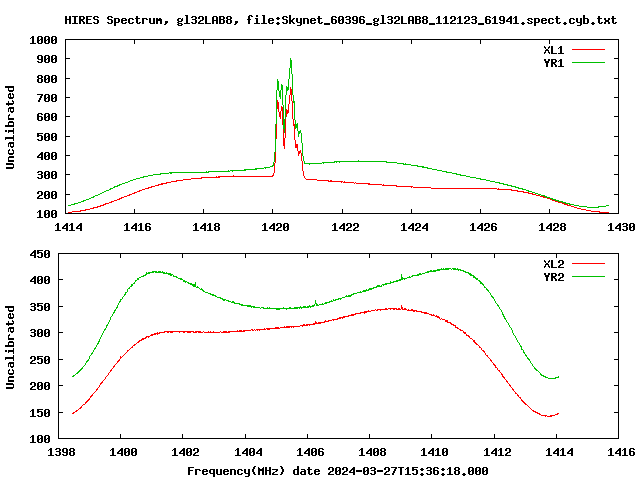Select the XL1 legend label

pyautogui.click(x=553, y=50)
